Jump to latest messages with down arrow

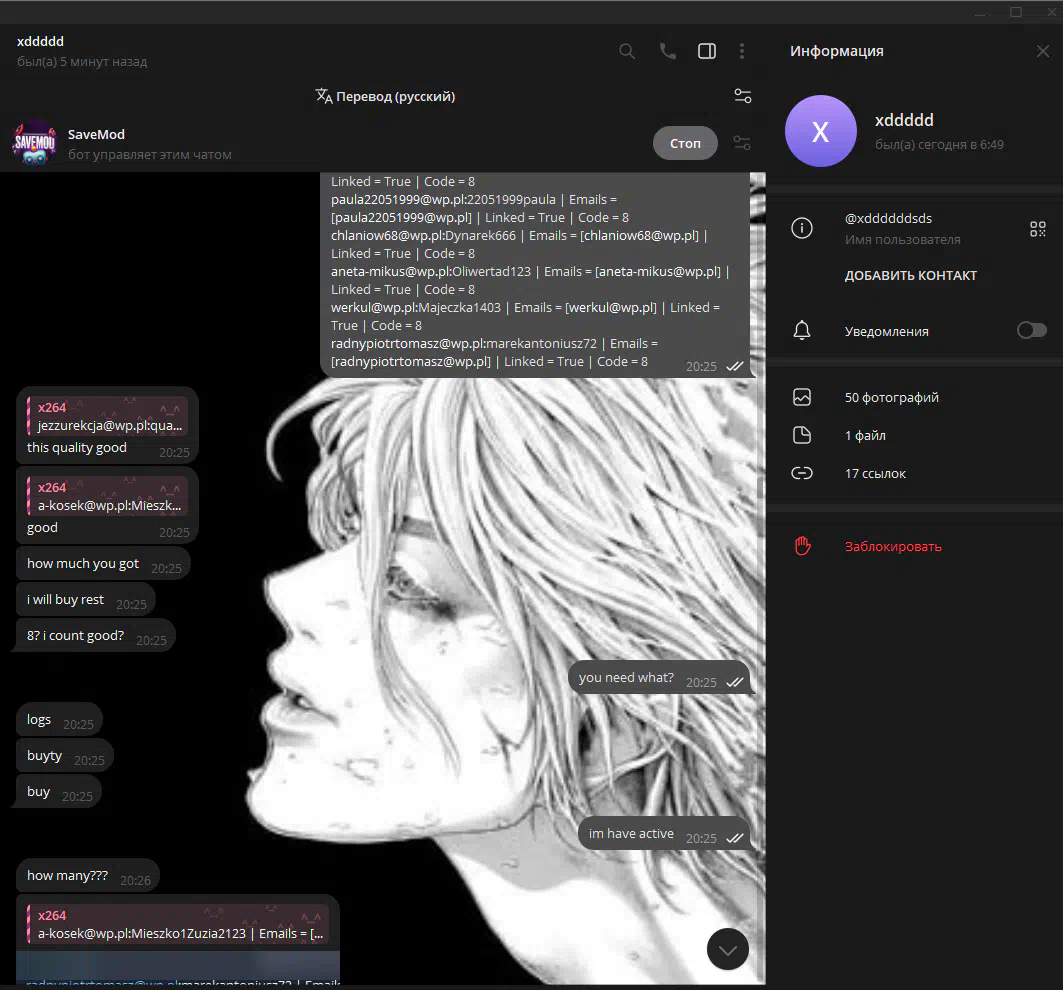point(727,949)
